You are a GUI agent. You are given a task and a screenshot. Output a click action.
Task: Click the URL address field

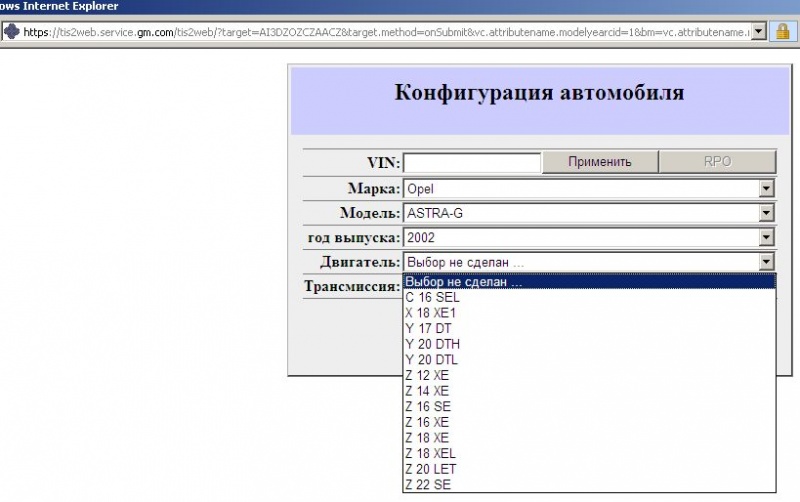pos(386,32)
